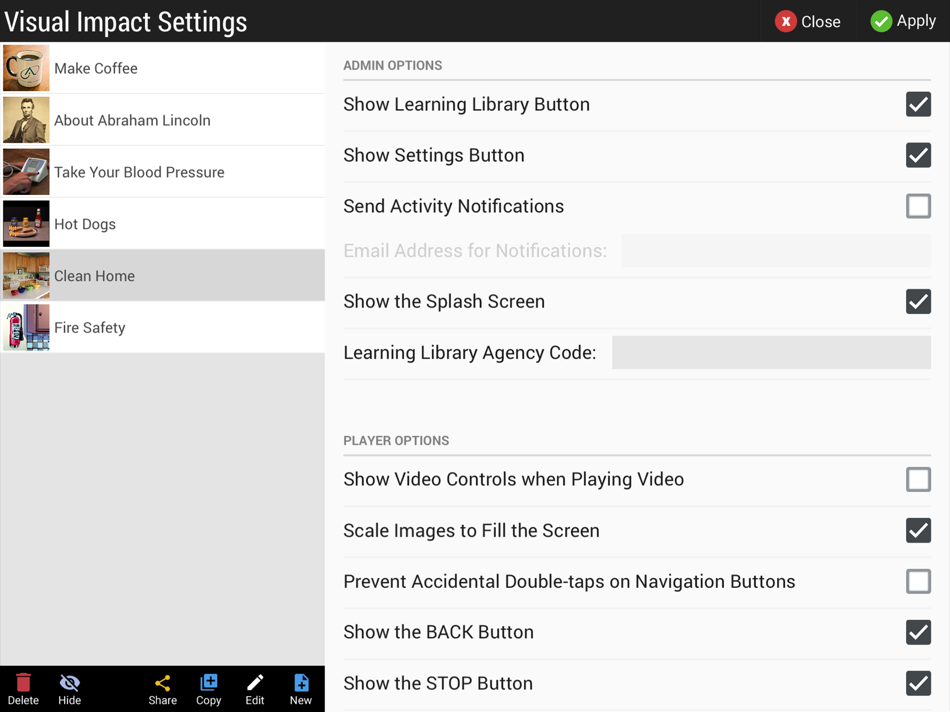The height and width of the screenshot is (712, 950).
Task: Uncheck Scale Images to Fill the Screen
Action: tap(918, 530)
